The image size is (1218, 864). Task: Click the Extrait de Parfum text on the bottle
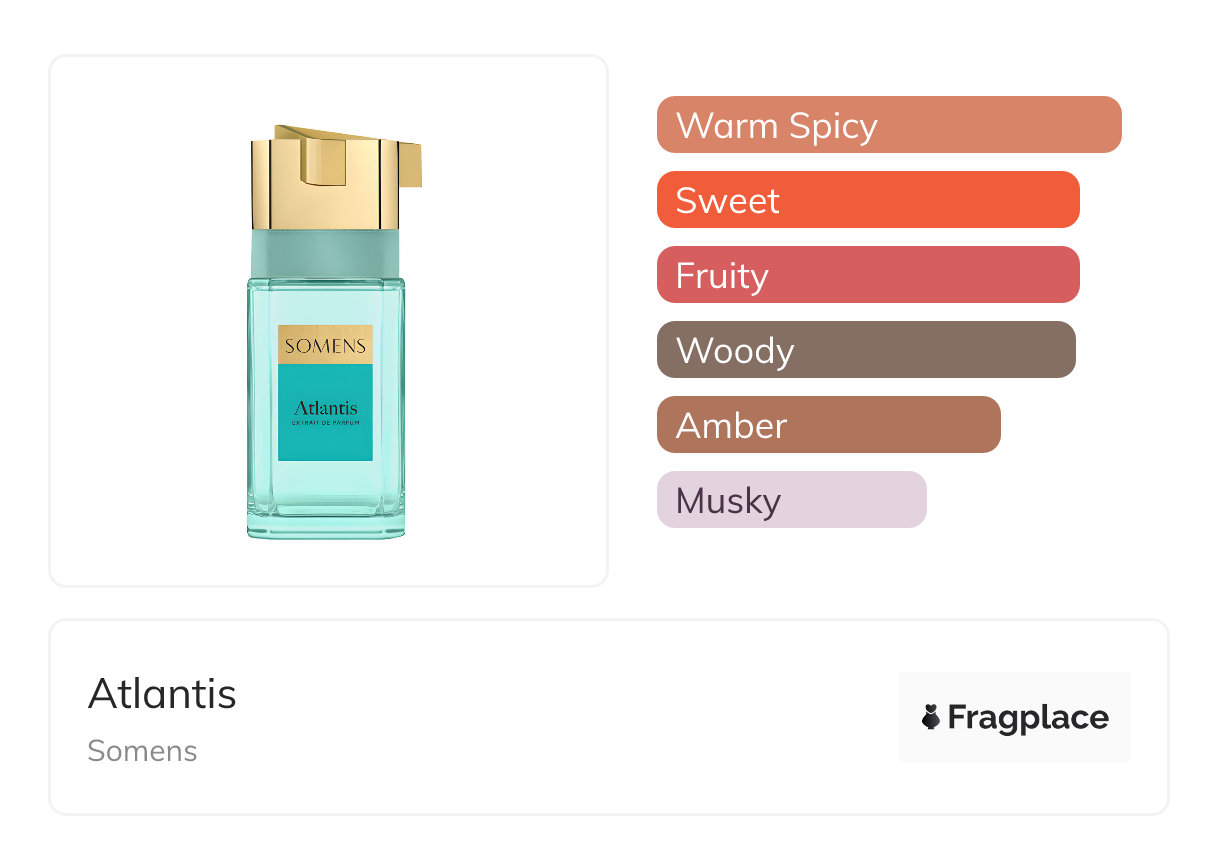[325, 424]
